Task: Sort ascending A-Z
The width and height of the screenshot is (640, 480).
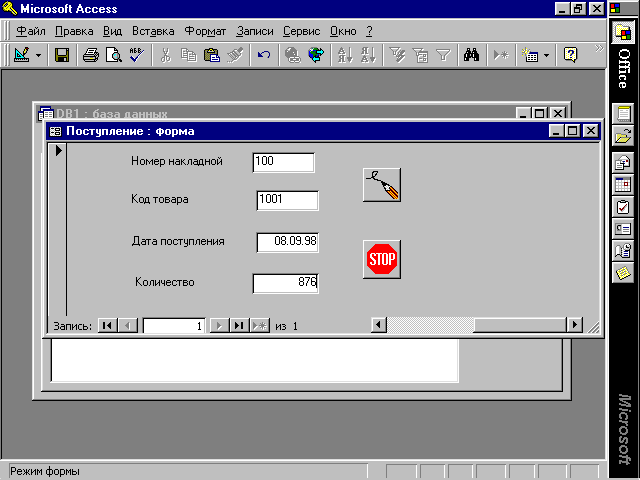Action: 345,55
